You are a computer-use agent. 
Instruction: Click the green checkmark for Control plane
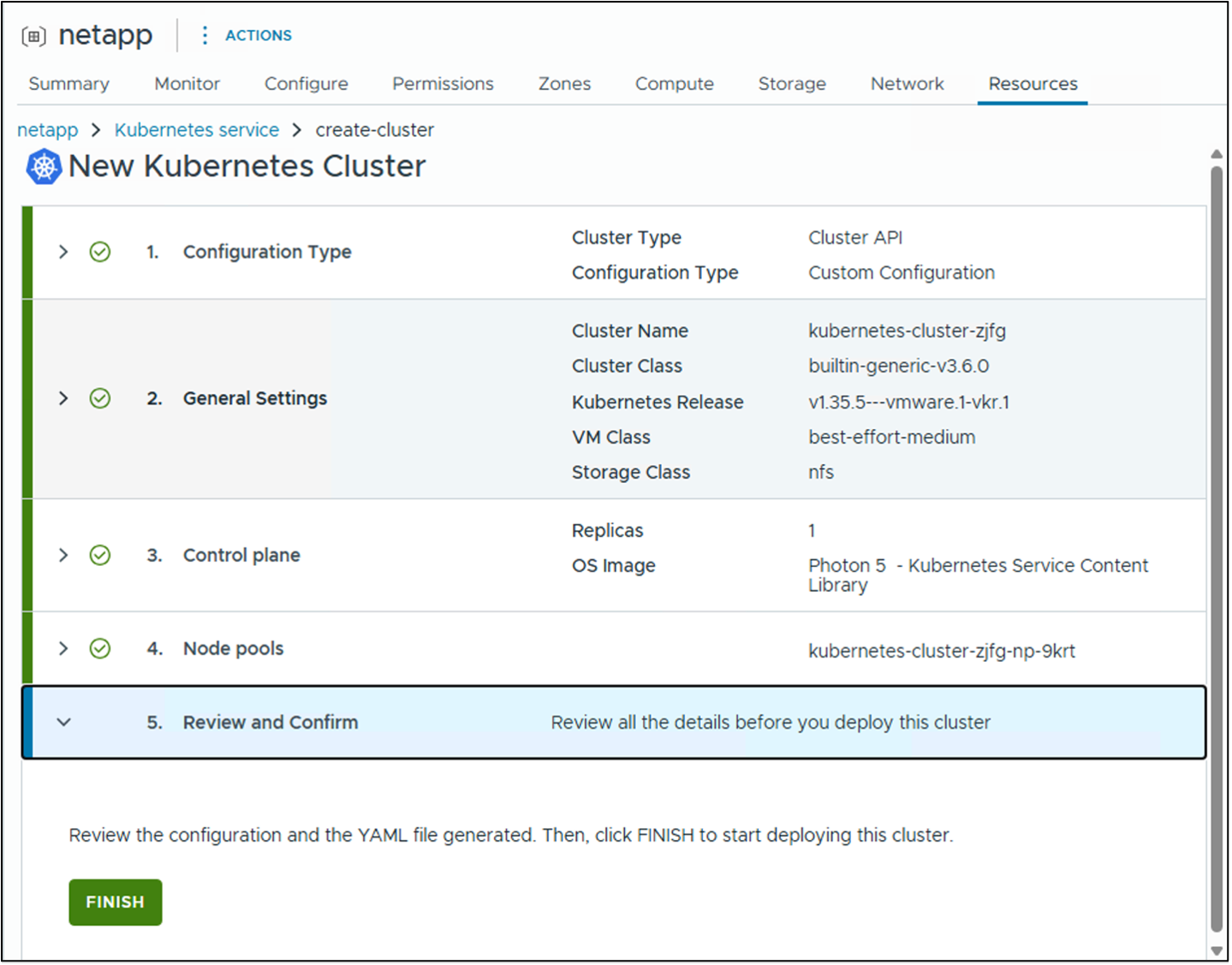[100, 555]
